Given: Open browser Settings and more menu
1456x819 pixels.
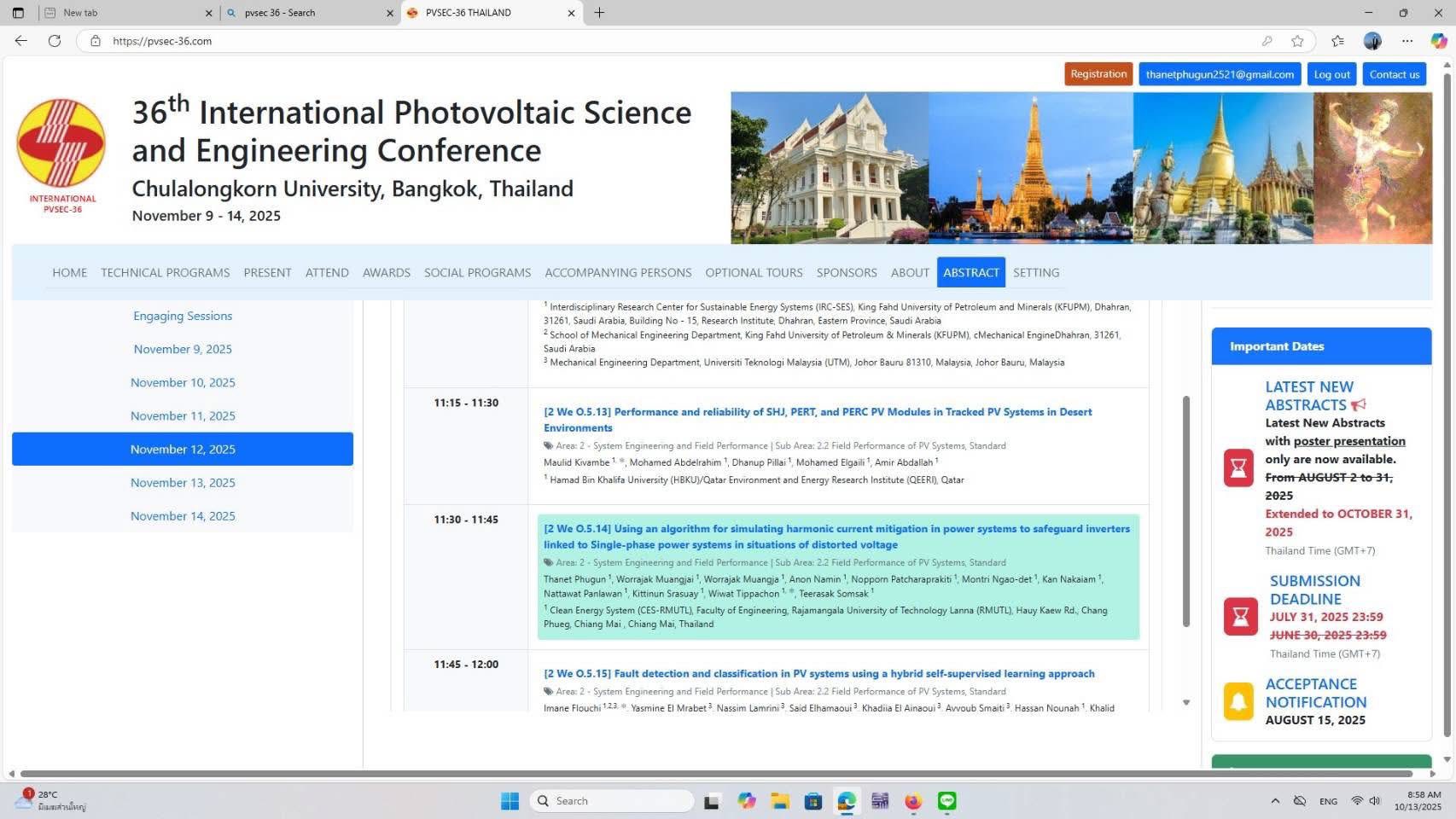Looking at the screenshot, I should (1406, 41).
